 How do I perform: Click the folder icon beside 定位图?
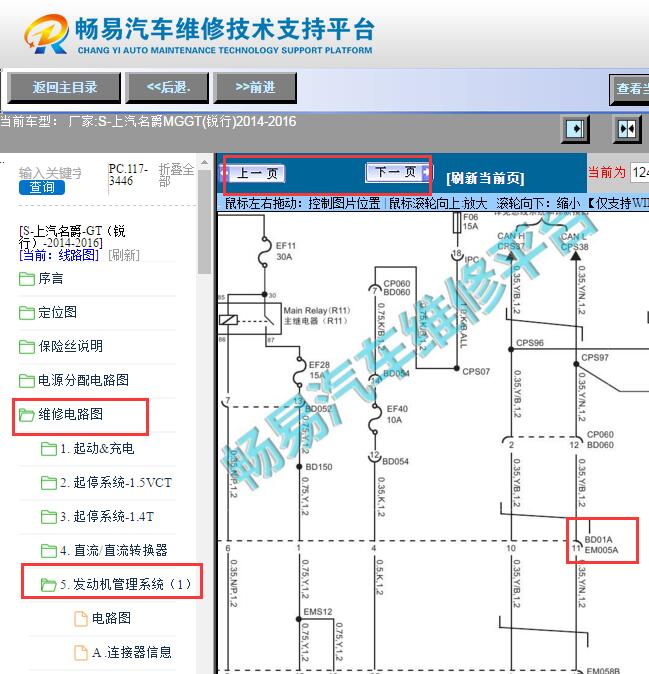coord(27,313)
